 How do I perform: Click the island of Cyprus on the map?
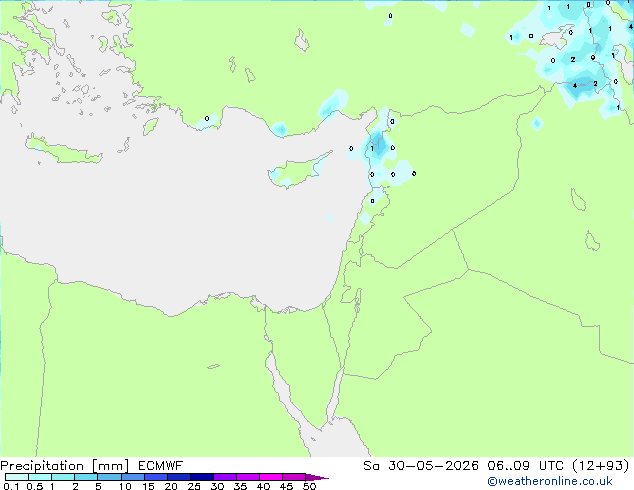coord(297,172)
